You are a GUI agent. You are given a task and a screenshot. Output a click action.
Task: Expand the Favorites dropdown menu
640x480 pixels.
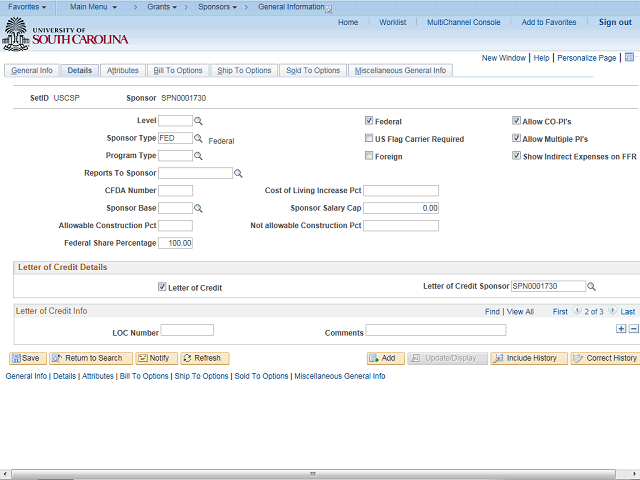(x=27, y=7)
